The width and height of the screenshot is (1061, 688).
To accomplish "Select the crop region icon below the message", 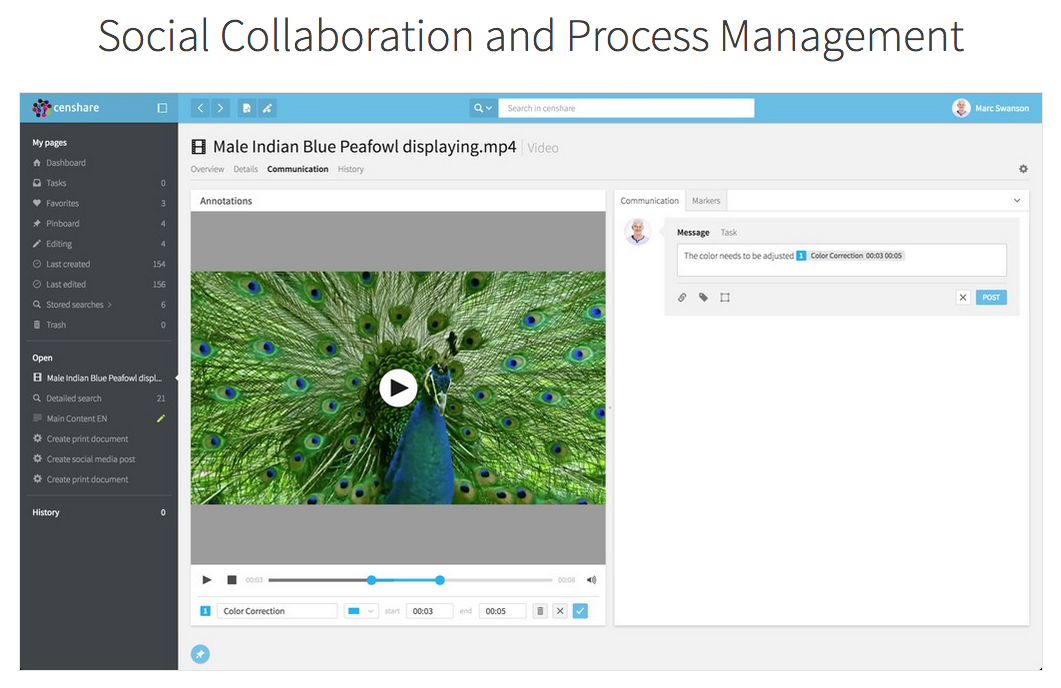I will coord(725,297).
